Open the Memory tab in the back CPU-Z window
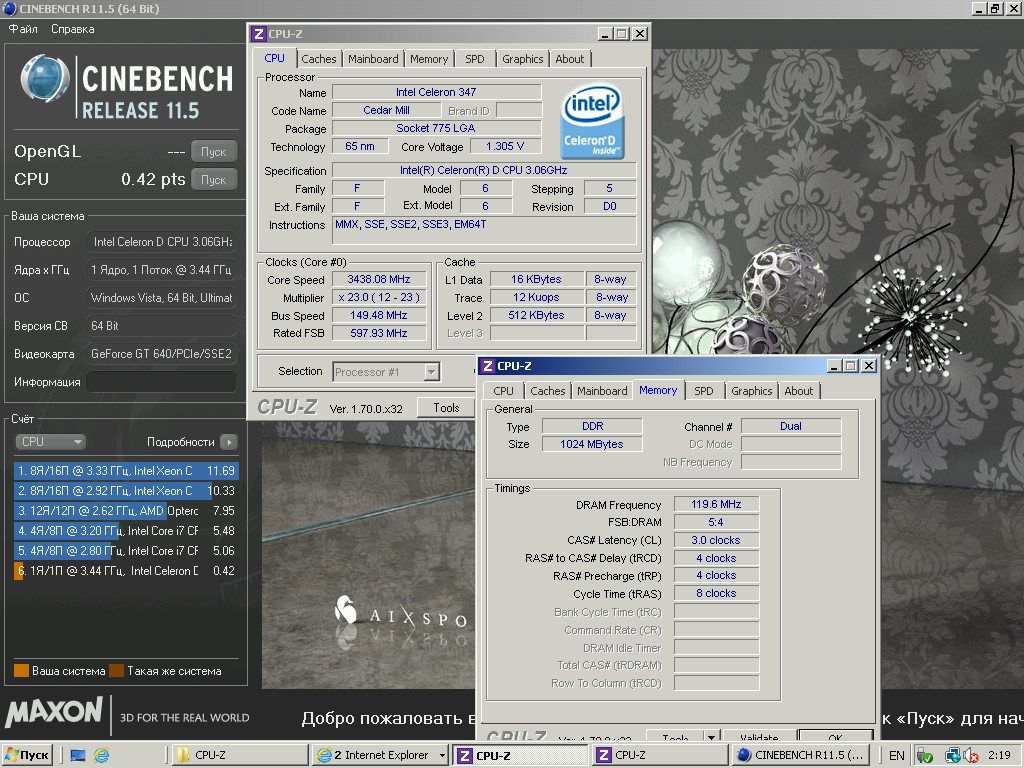 click(429, 59)
